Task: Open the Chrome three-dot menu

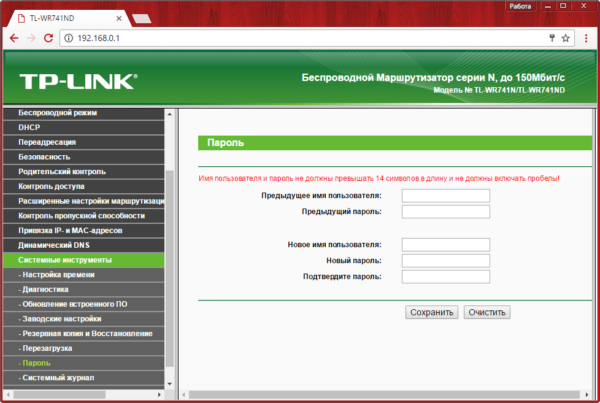Action: [x=586, y=38]
